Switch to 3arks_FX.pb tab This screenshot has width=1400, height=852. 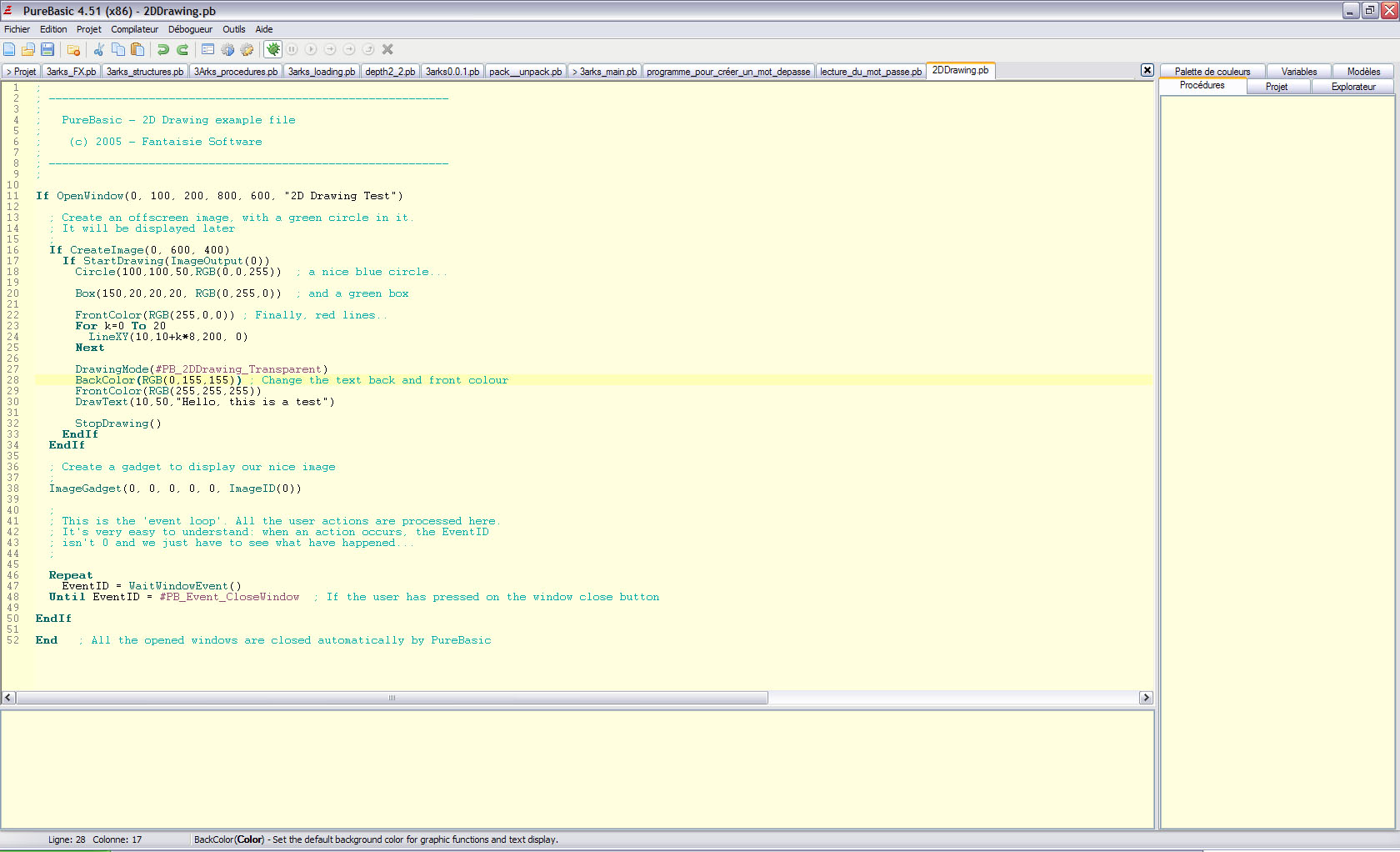71,72
